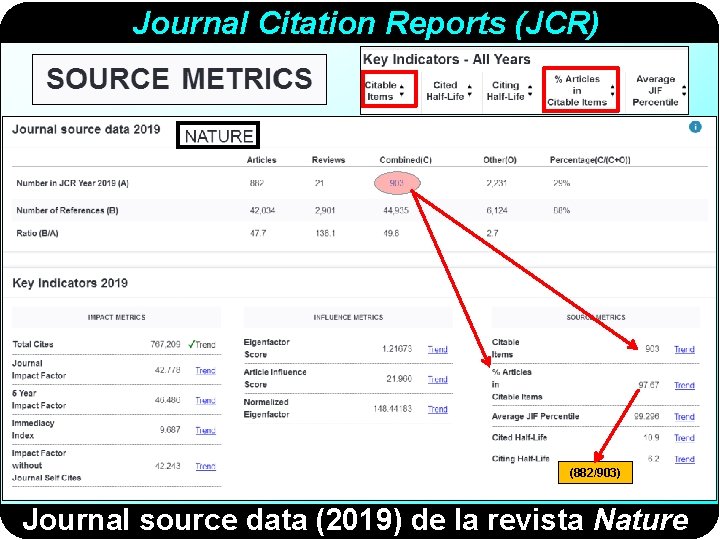This screenshot has width=720, height=540.
Task: Open Trend link for Average JIF Percentile
Action: click(684, 416)
